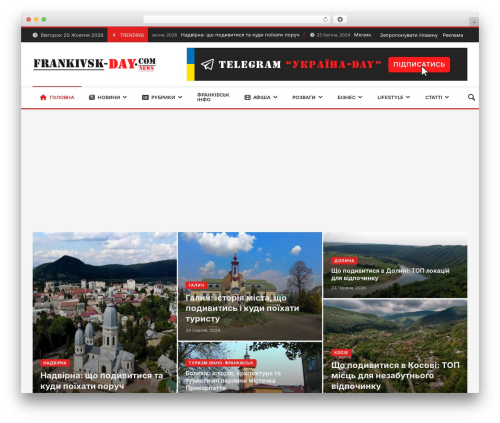Click the browser reload icon

(325, 19)
